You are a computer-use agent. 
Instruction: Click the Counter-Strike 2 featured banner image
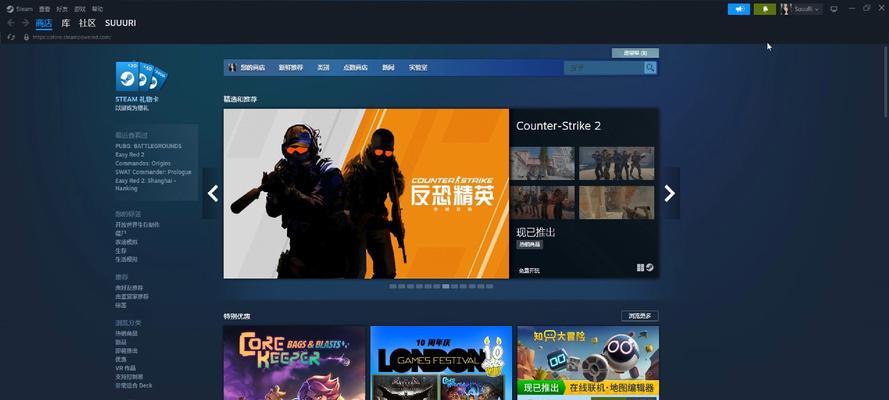pos(366,194)
